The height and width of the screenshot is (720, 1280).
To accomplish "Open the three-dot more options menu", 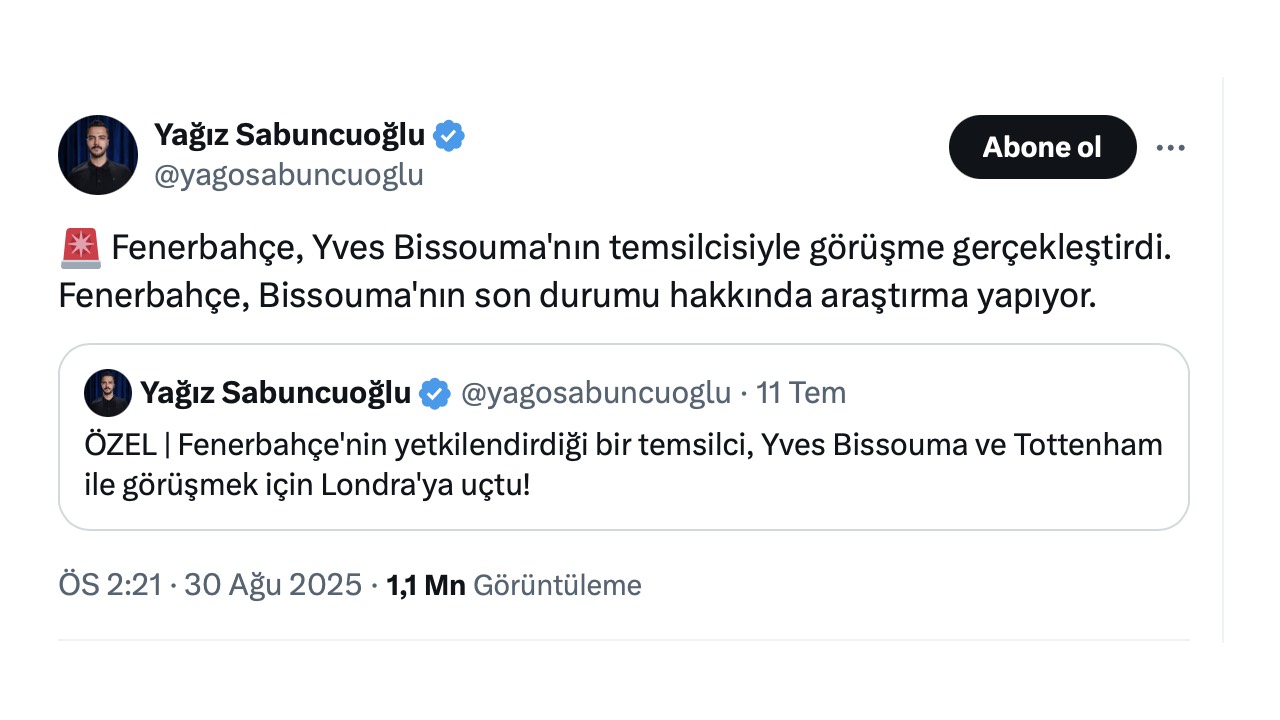I will point(1170,147).
